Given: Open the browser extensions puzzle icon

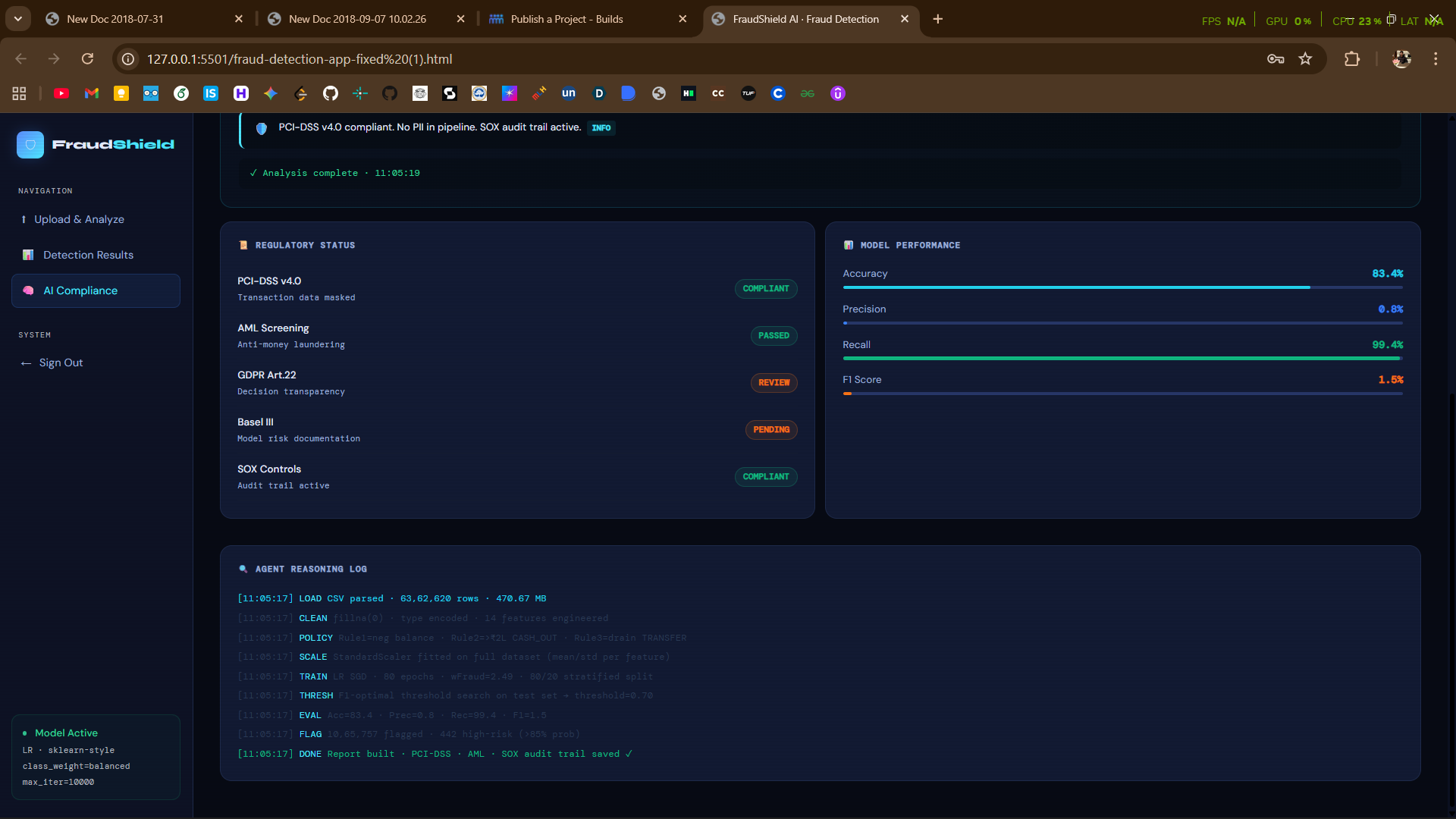Looking at the screenshot, I should click(1352, 58).
